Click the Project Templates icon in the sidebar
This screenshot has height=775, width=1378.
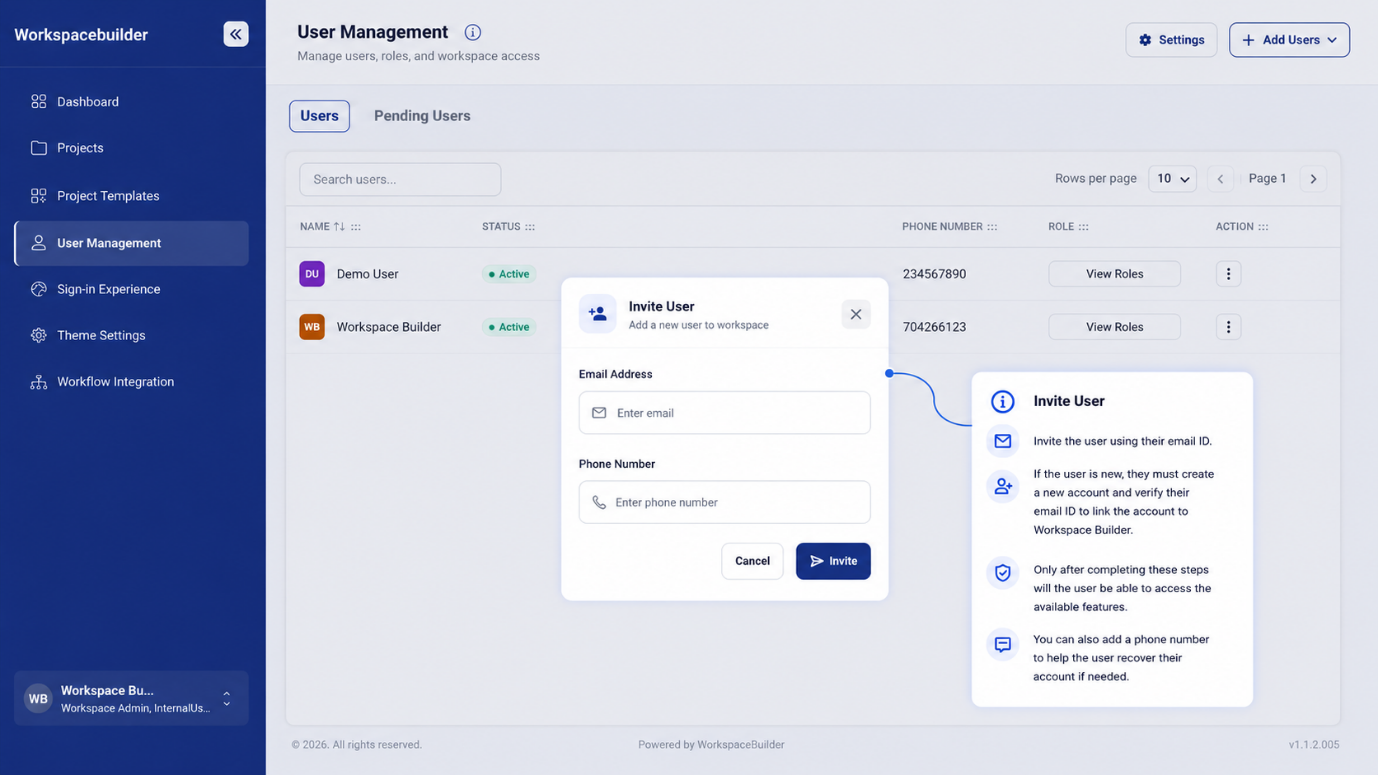tap(39, 196)
